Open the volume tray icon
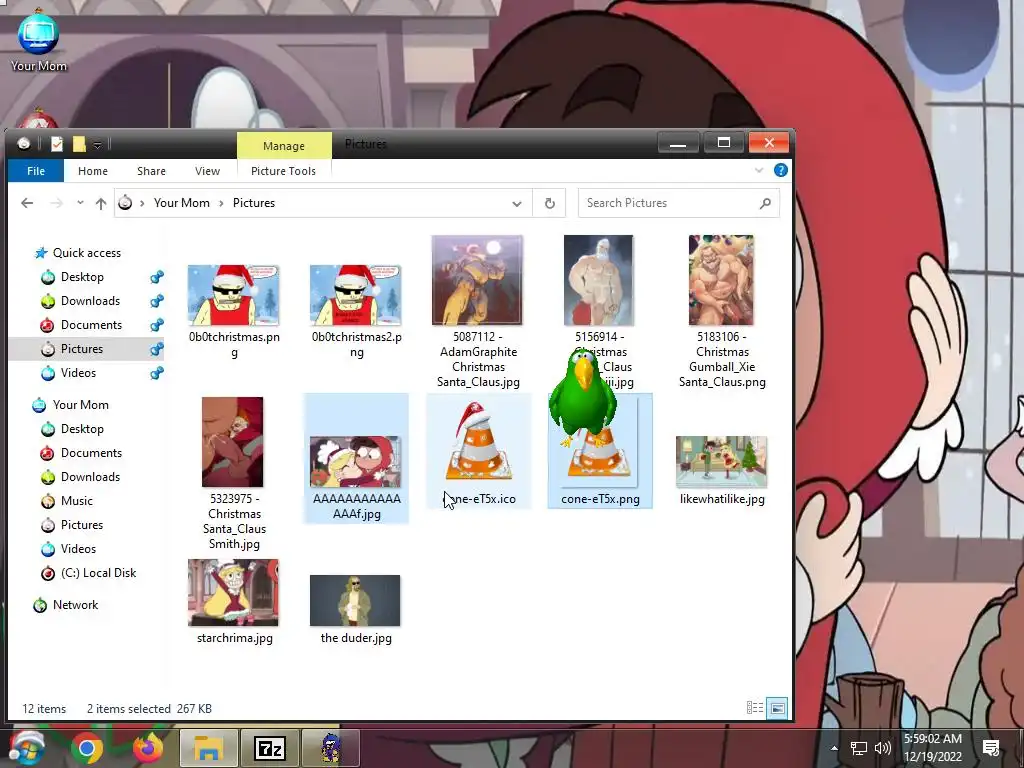The height and width of the screenshot is (768, 1024). [883, 748]
